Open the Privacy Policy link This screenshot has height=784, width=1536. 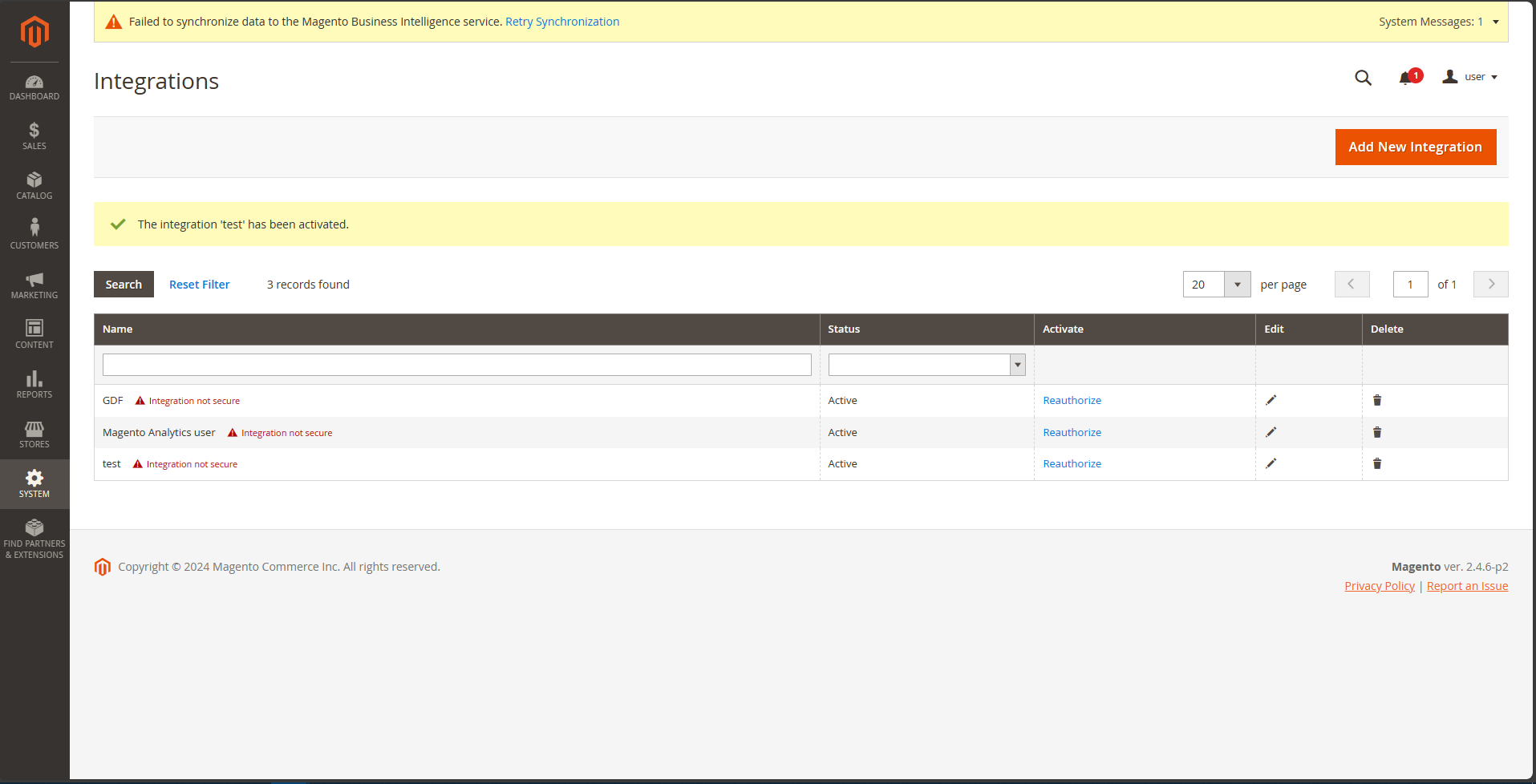pos(1380,586)
